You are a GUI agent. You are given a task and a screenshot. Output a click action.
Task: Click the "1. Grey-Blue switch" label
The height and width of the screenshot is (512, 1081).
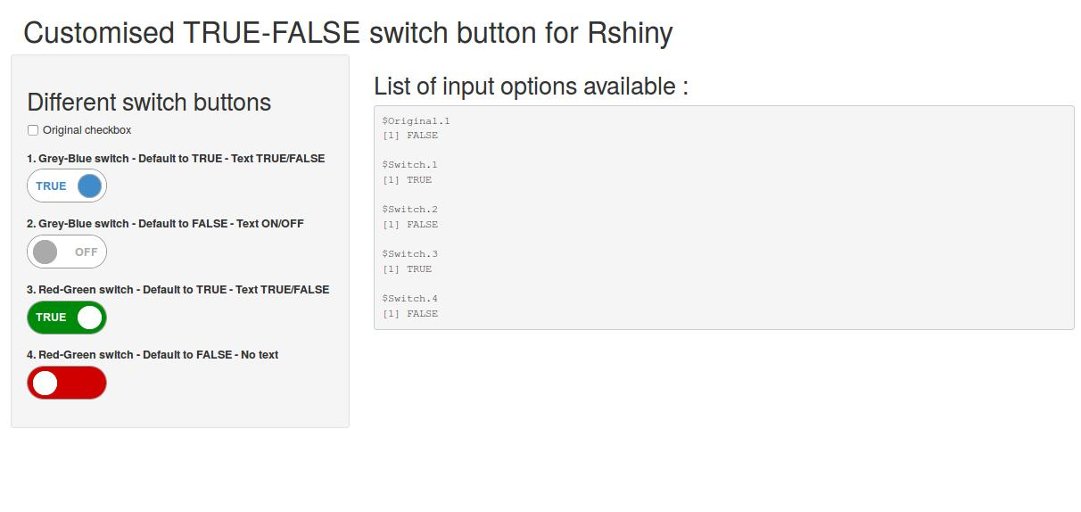(x=175, y=158)
